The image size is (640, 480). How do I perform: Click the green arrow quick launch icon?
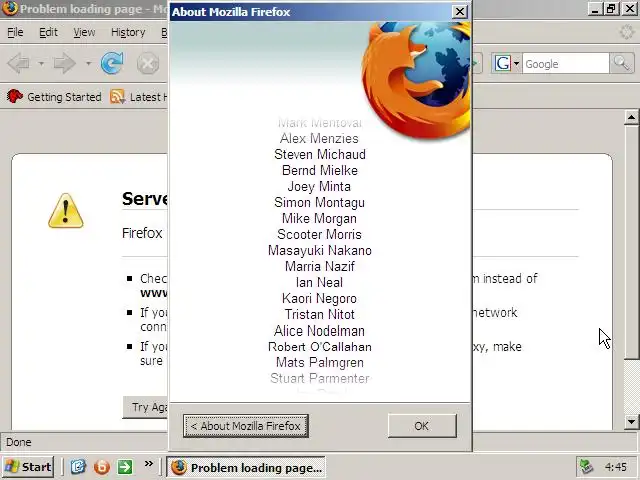pyautogui.click(x=125, y=467)
